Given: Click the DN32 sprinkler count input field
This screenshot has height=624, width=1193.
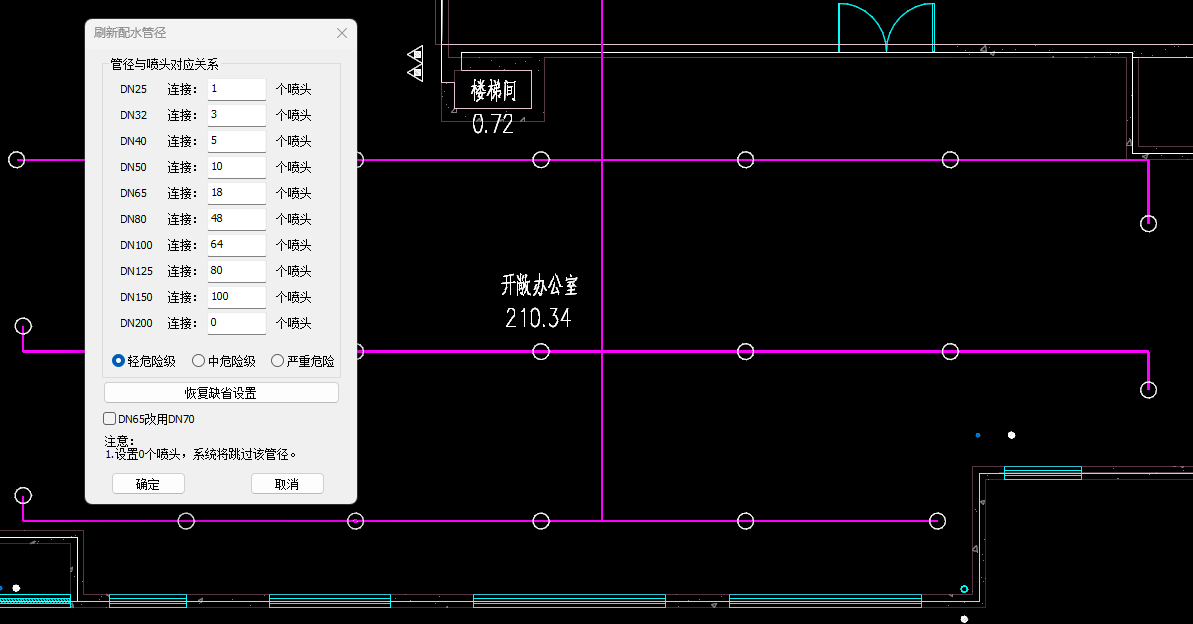Looking at the screenshot, I should (237, 115).
